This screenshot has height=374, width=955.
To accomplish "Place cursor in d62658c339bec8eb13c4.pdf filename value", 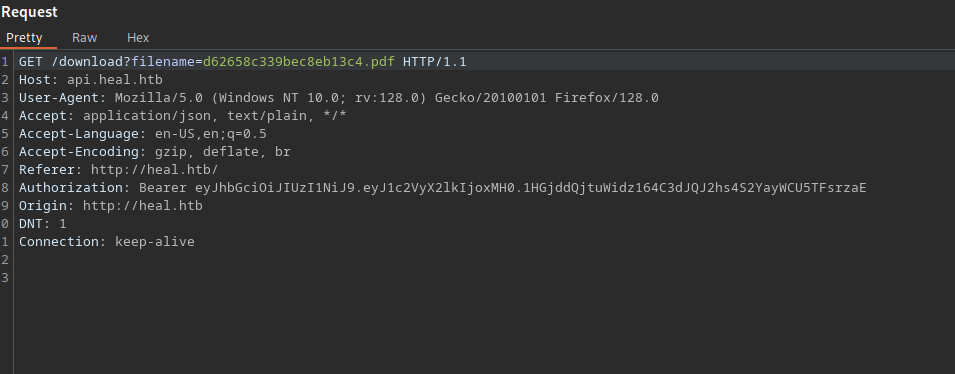I will [x=298, y=62].
